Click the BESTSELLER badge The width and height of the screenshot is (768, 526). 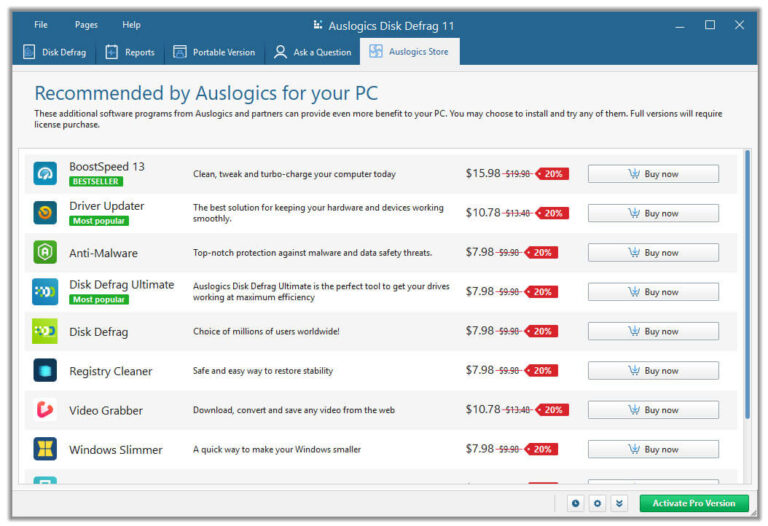point(96,181)
